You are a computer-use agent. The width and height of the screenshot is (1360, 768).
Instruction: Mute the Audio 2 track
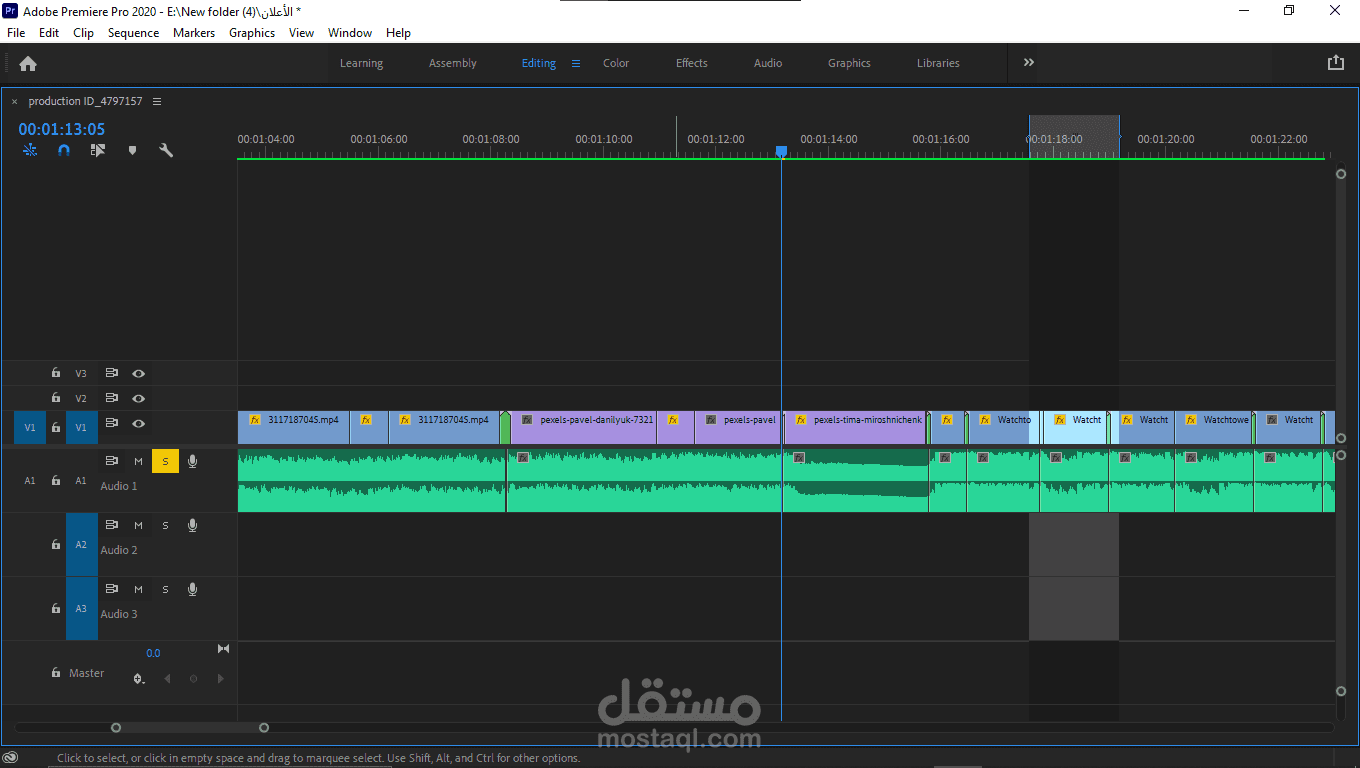138,525
